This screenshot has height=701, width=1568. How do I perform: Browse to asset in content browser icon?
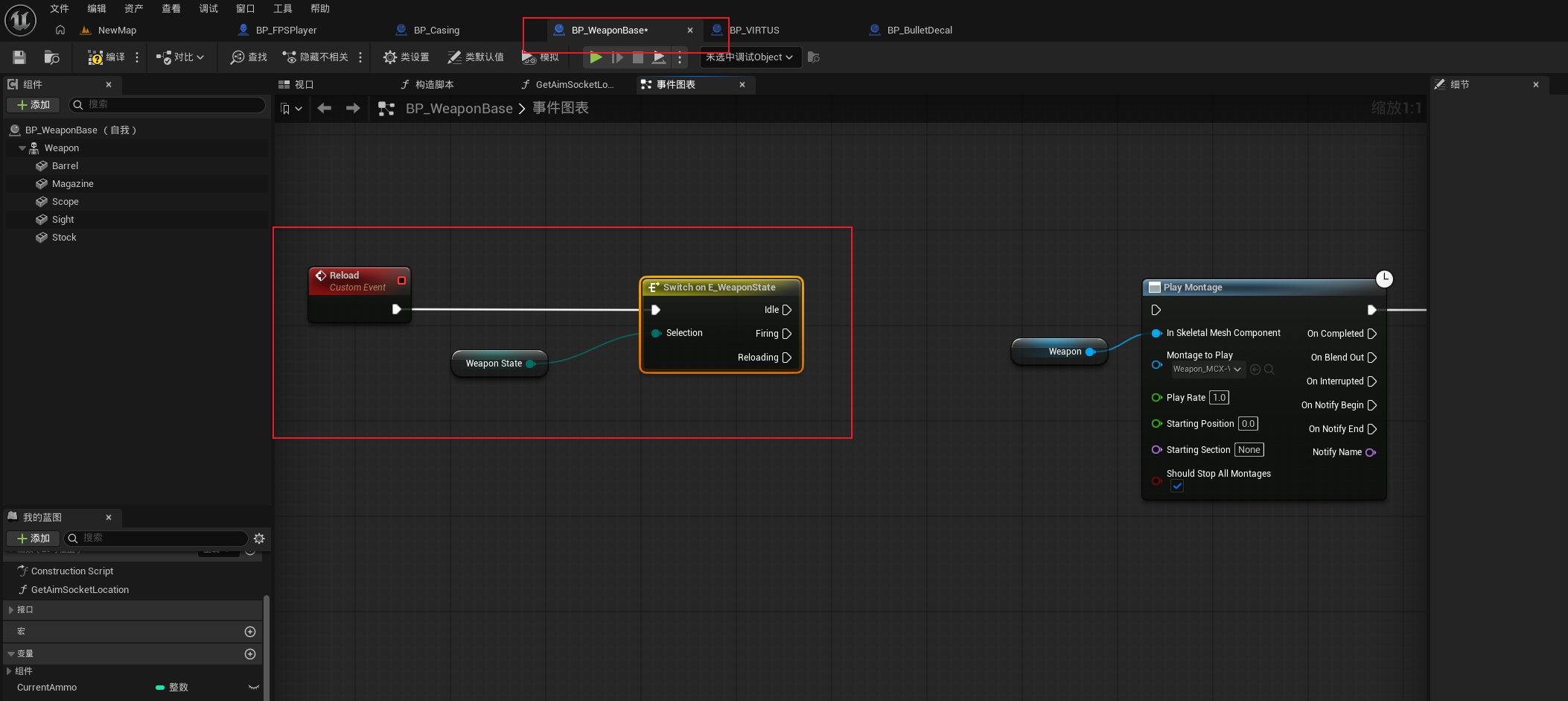tap(51, 57)
